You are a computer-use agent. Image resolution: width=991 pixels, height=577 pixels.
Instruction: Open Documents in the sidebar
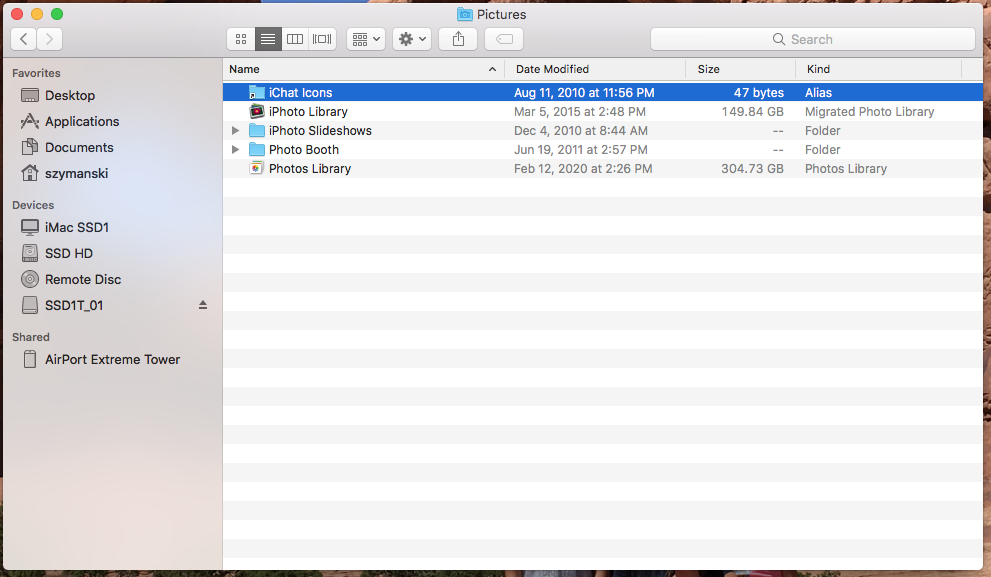click(x=79, y=147)
